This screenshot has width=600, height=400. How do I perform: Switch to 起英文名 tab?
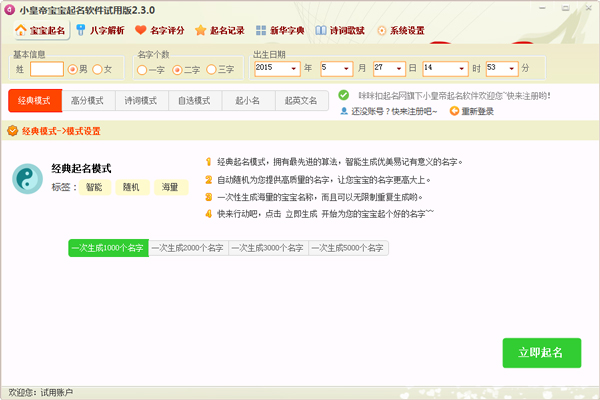pyautogui.click(x=302, y=101)
